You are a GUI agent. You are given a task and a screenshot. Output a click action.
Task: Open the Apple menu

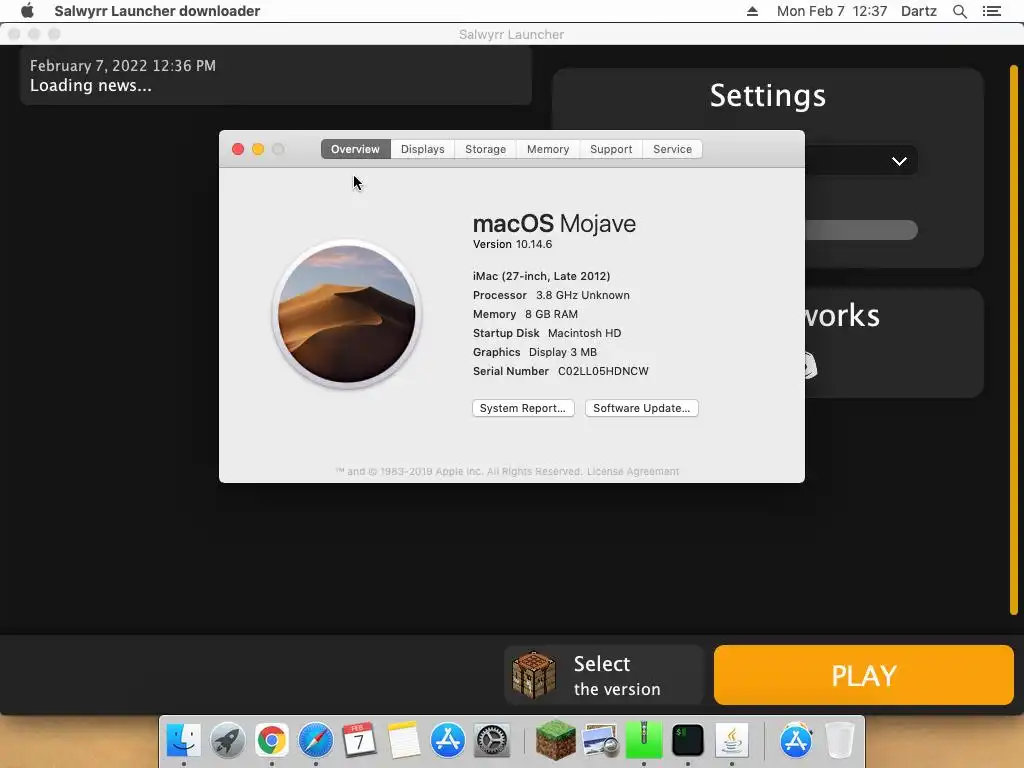27,10
